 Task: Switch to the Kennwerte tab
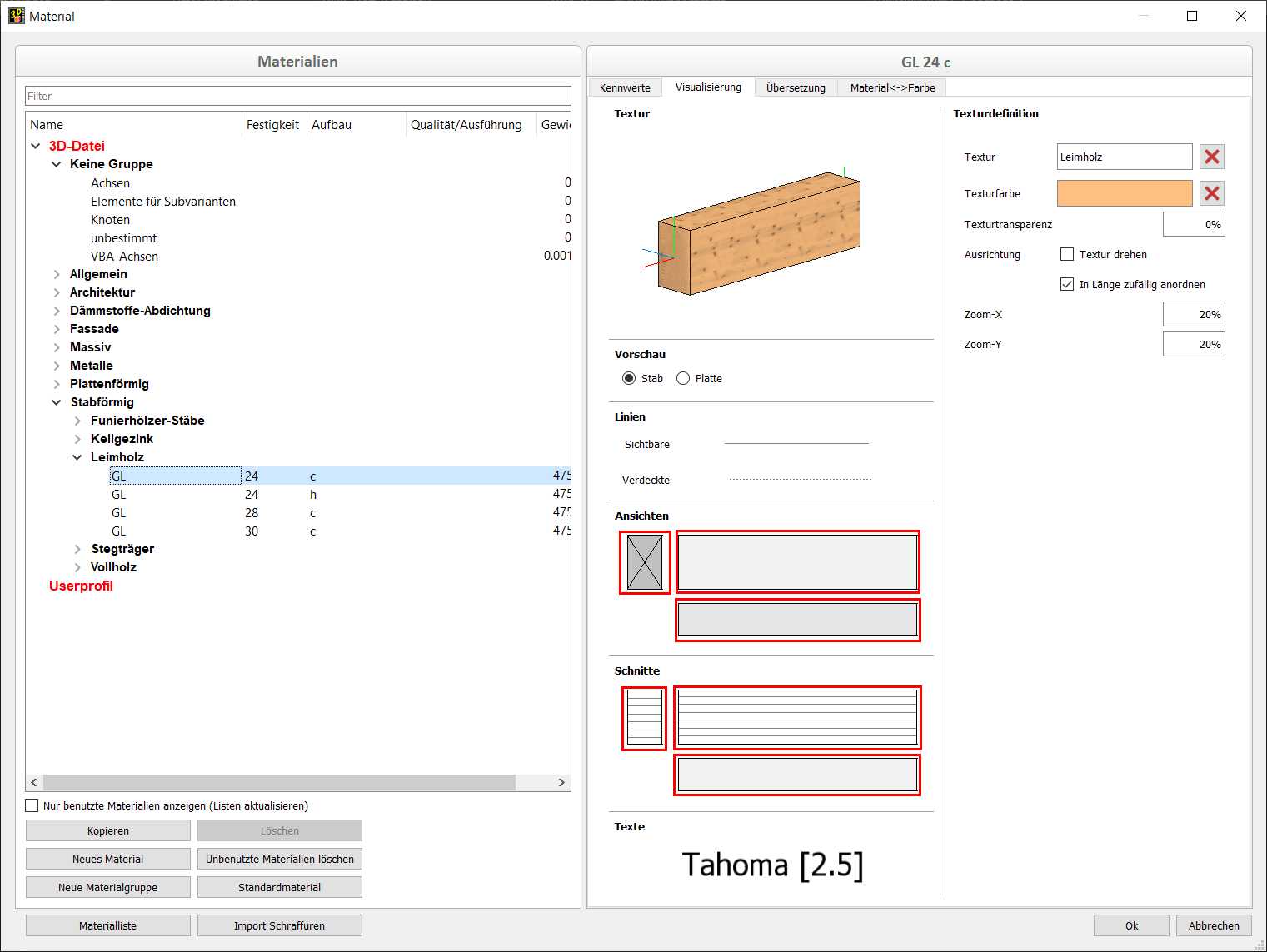[625, 87]
